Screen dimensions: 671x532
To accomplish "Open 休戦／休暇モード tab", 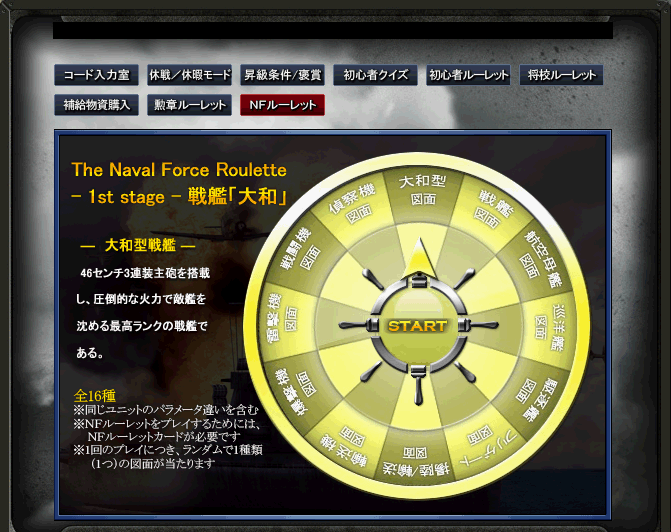I will 190,75.
